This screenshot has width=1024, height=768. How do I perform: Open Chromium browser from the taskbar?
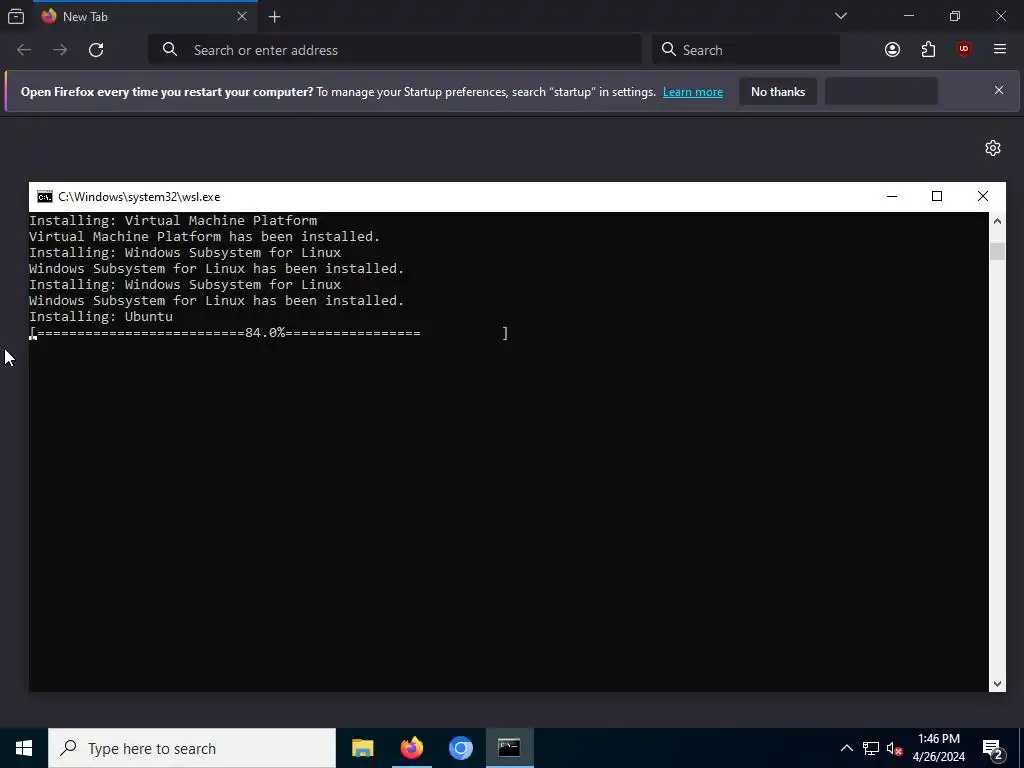[x=460, y=748]
